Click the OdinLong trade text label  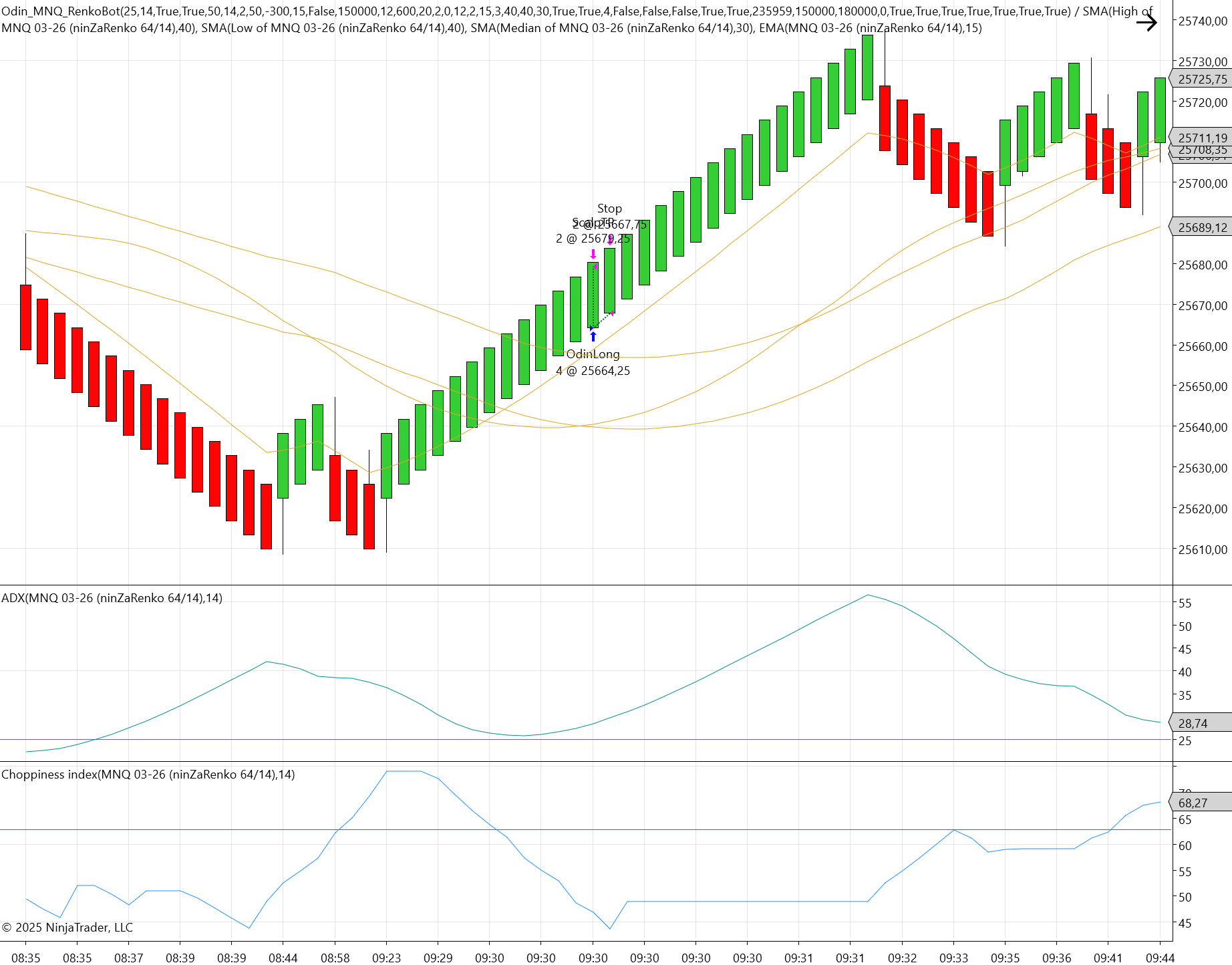(593, 354)
